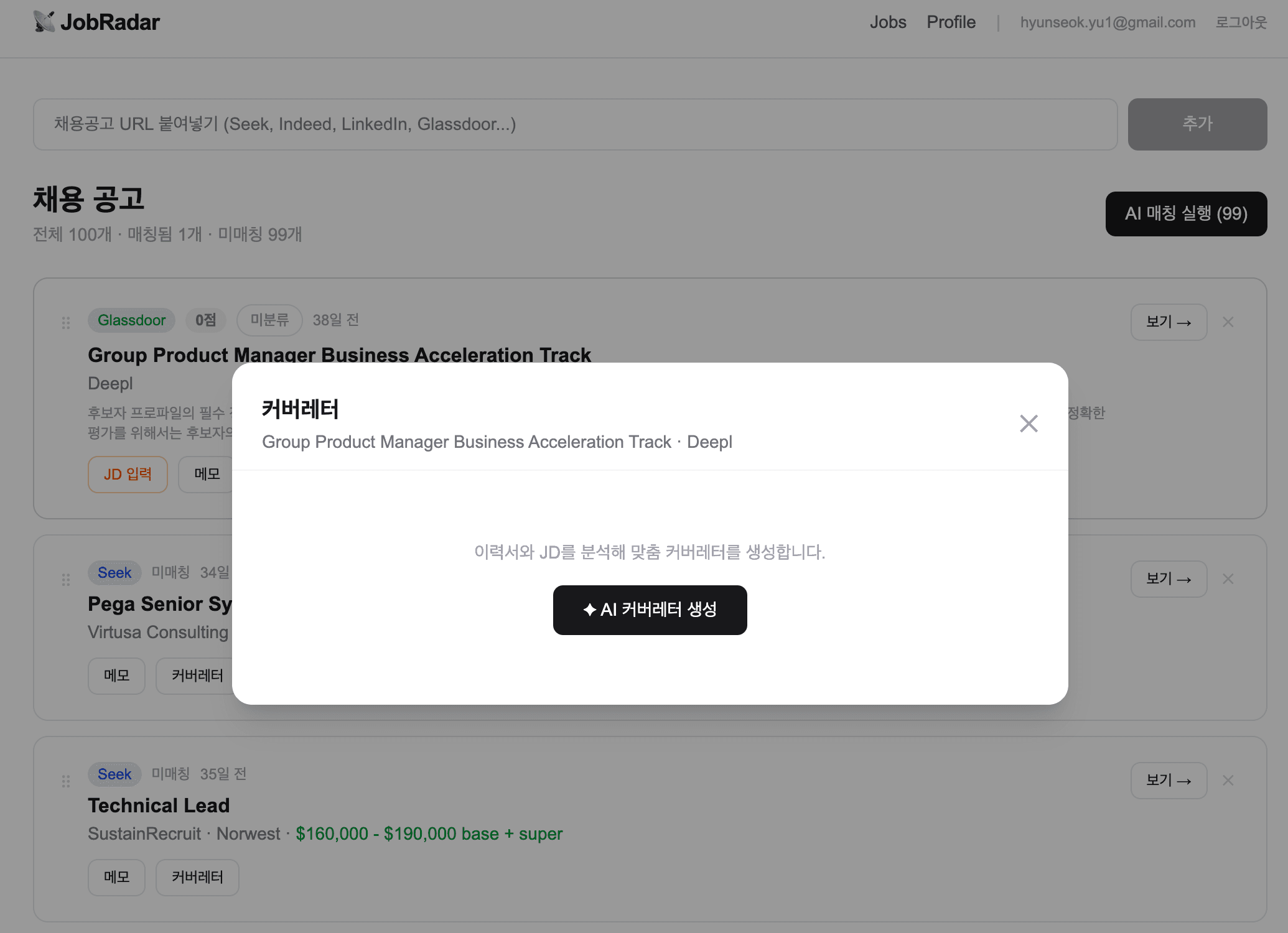Viewport: 1288px width, 933px height.
Task: Click the Technical Lead job title
Action: 159,805
